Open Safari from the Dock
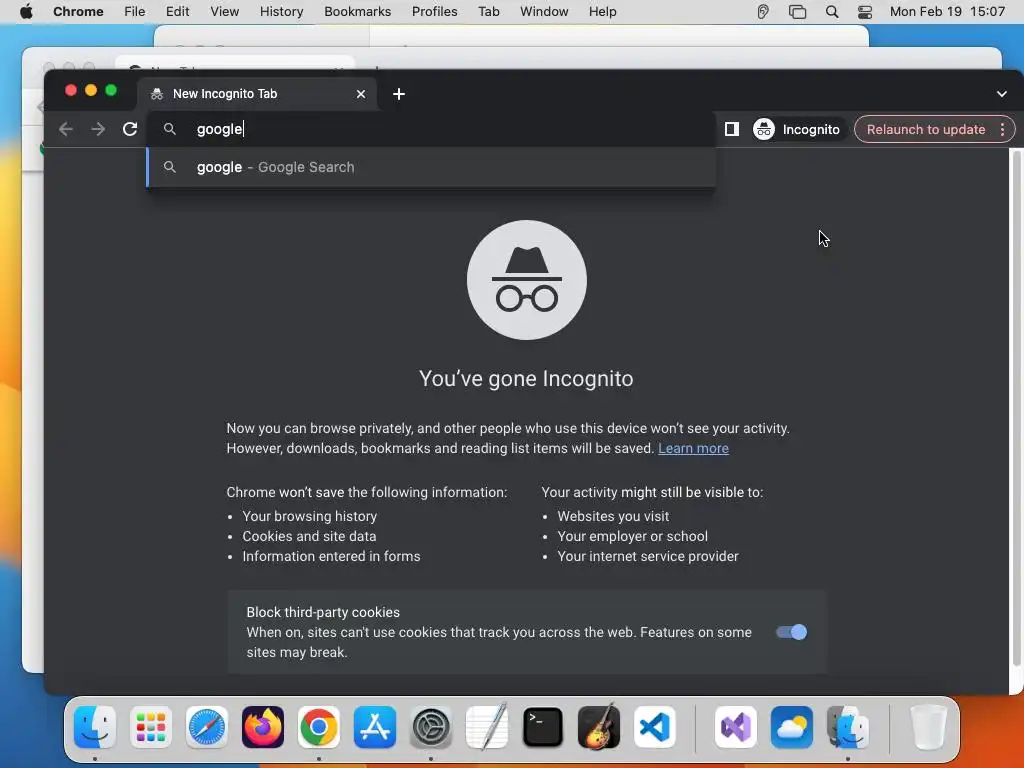Viewport: 1024px width, 768px height. click(207, 727)
